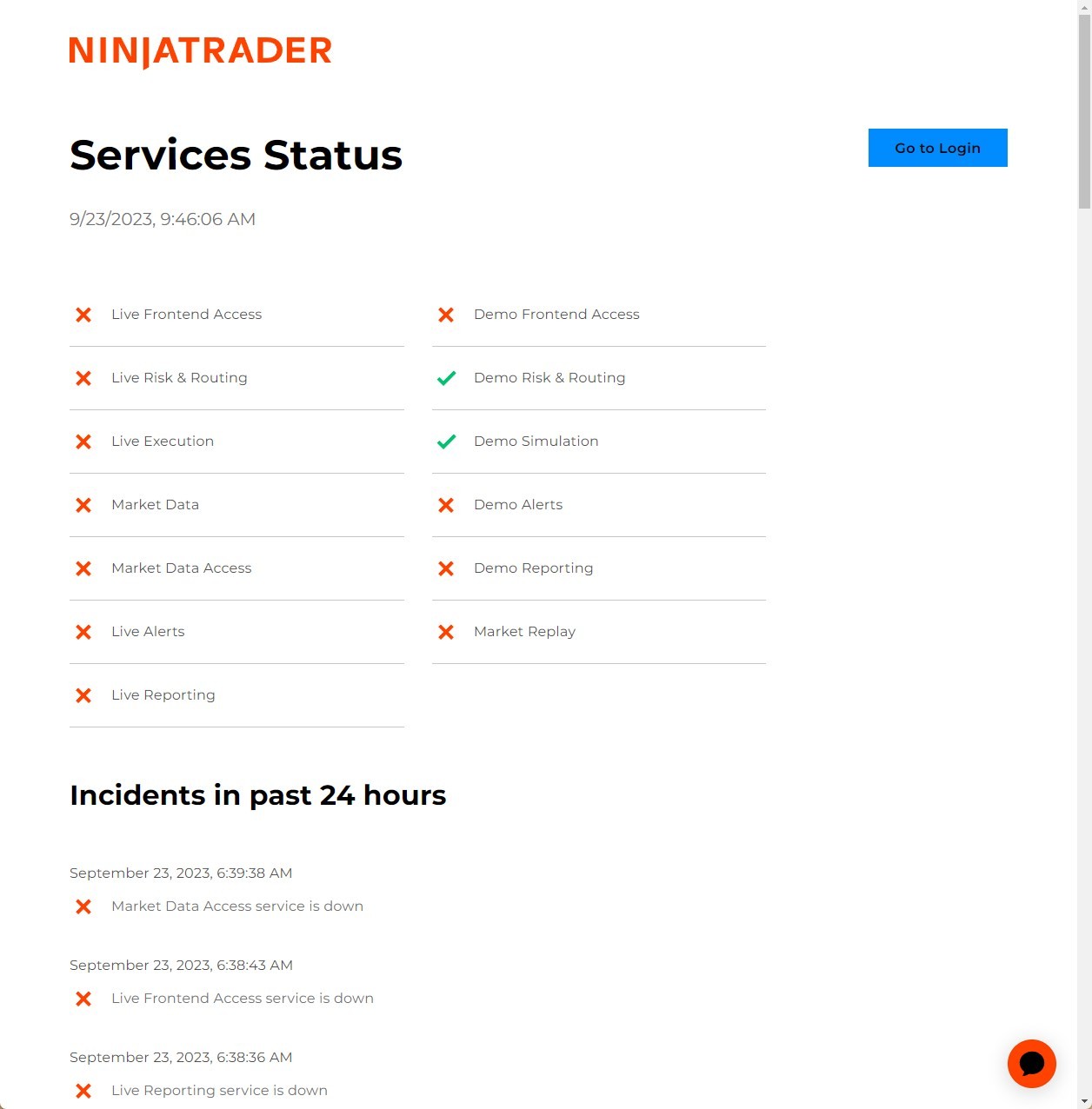The height and width of the screenshot is (1109, 1092).
Task: Click the green check beside Demo Simulation
Action: 446,442
